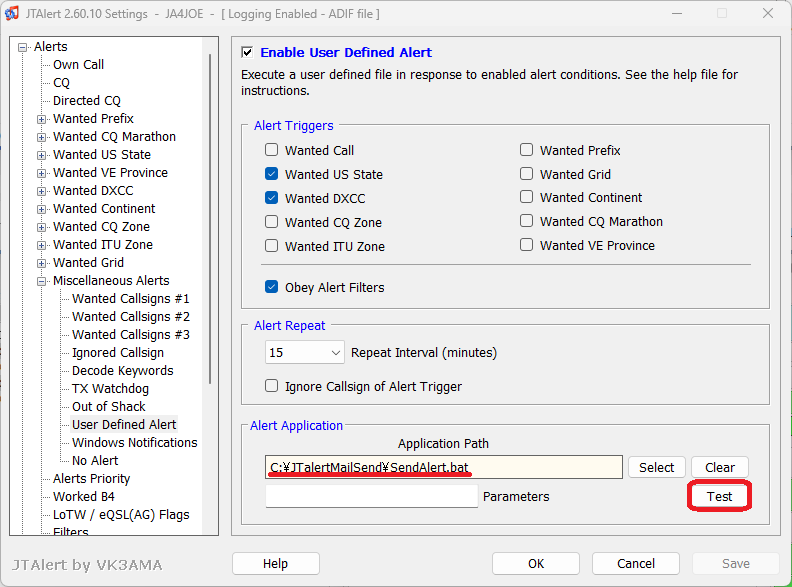The height and width of the screenshot is (587, 792).
Task: Toggle Enable User Defined Alert checkbox
Action: [247, 53]
